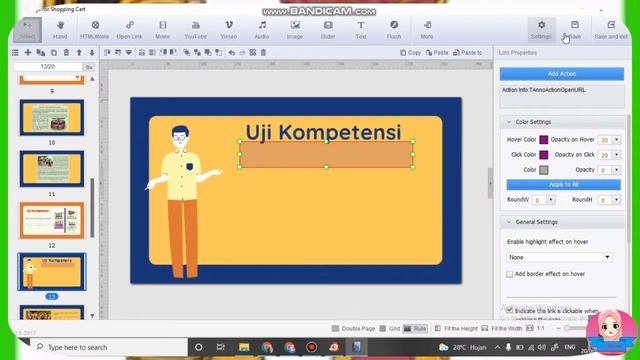Collapse the Color Settings section

(509, 122)
